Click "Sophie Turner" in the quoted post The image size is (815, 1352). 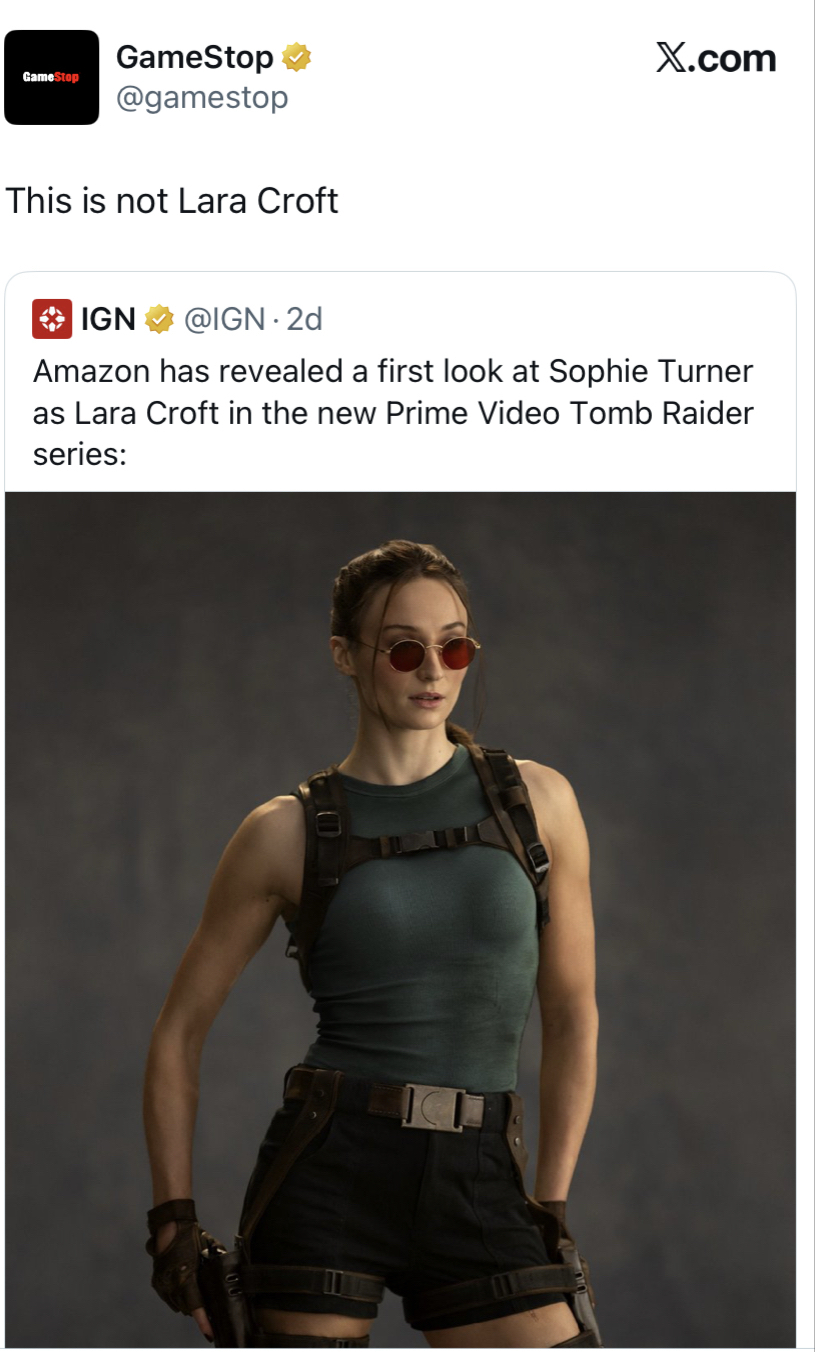pyautogui.click(x=650, y=371)
